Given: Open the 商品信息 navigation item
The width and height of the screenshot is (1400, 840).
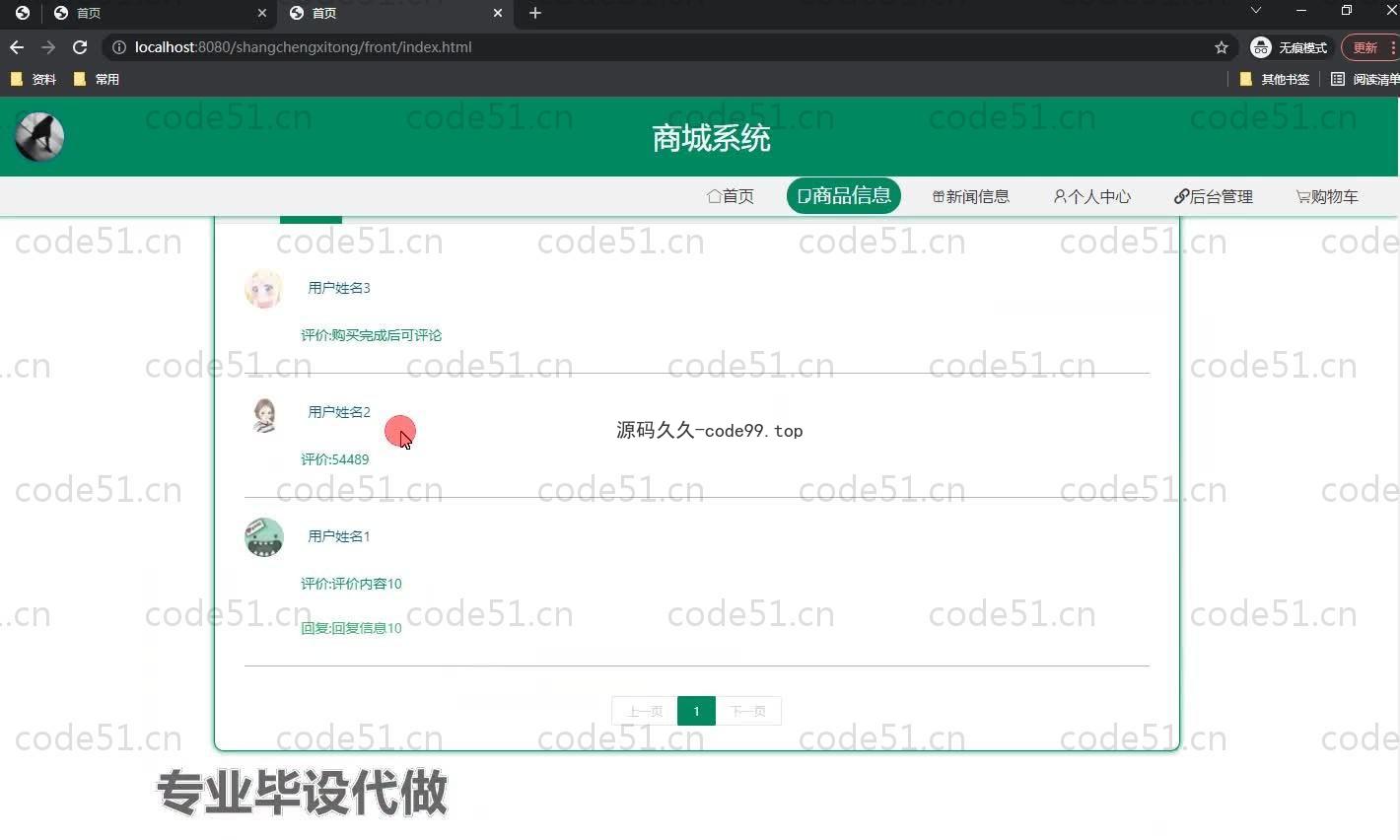Looking at the screenshot, I should (x=844, y=195).
